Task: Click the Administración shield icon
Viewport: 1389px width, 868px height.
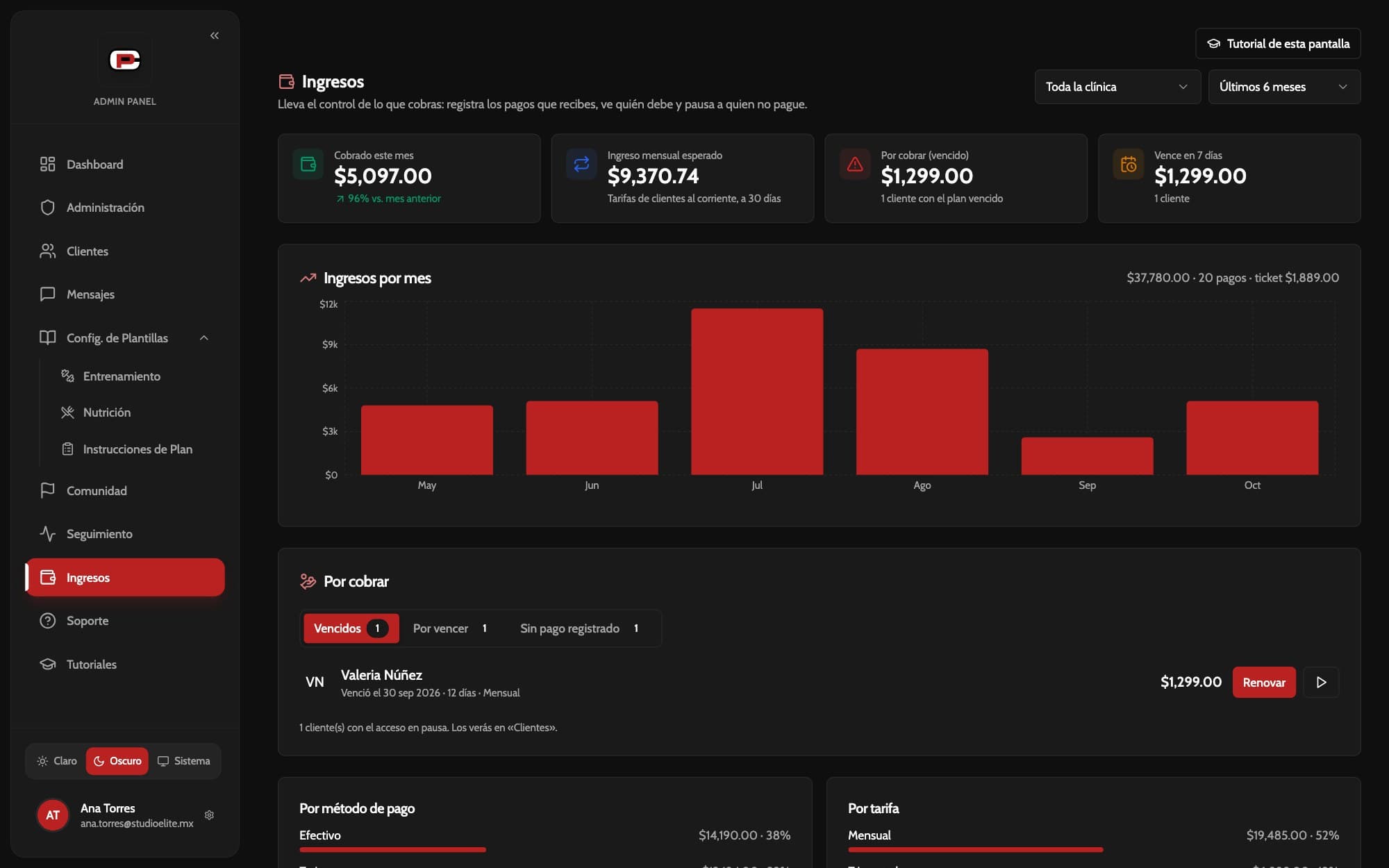Action: click(47, 208)
